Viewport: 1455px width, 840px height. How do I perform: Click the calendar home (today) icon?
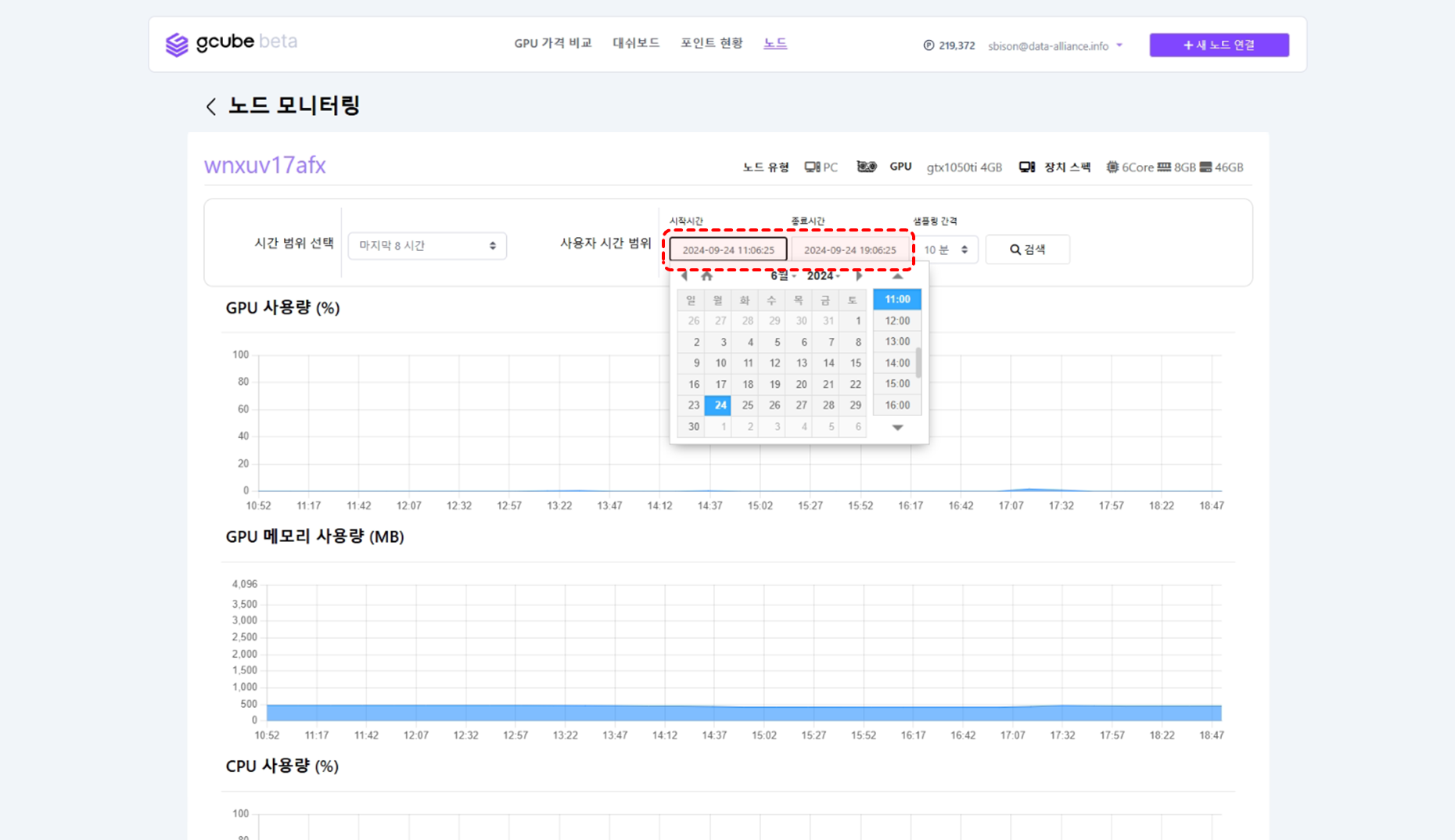coord(706,276)
